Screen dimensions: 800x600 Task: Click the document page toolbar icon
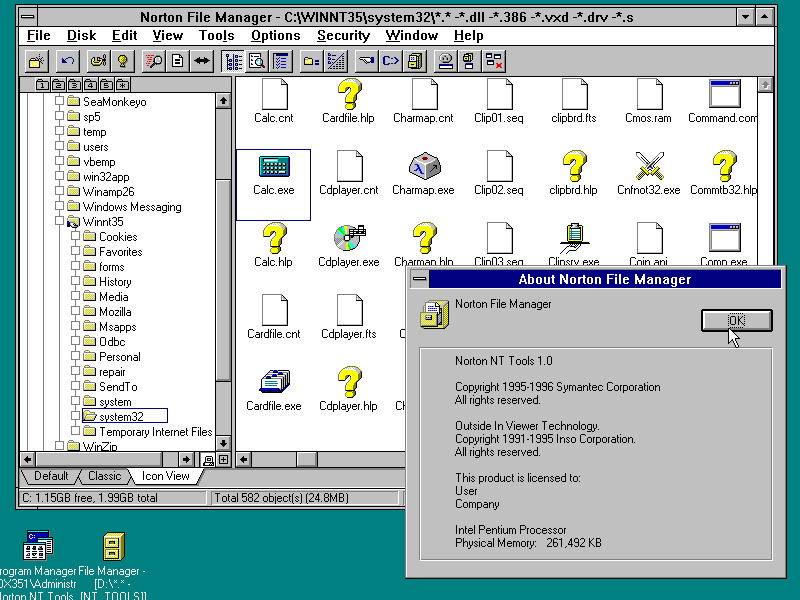(178, 61)
